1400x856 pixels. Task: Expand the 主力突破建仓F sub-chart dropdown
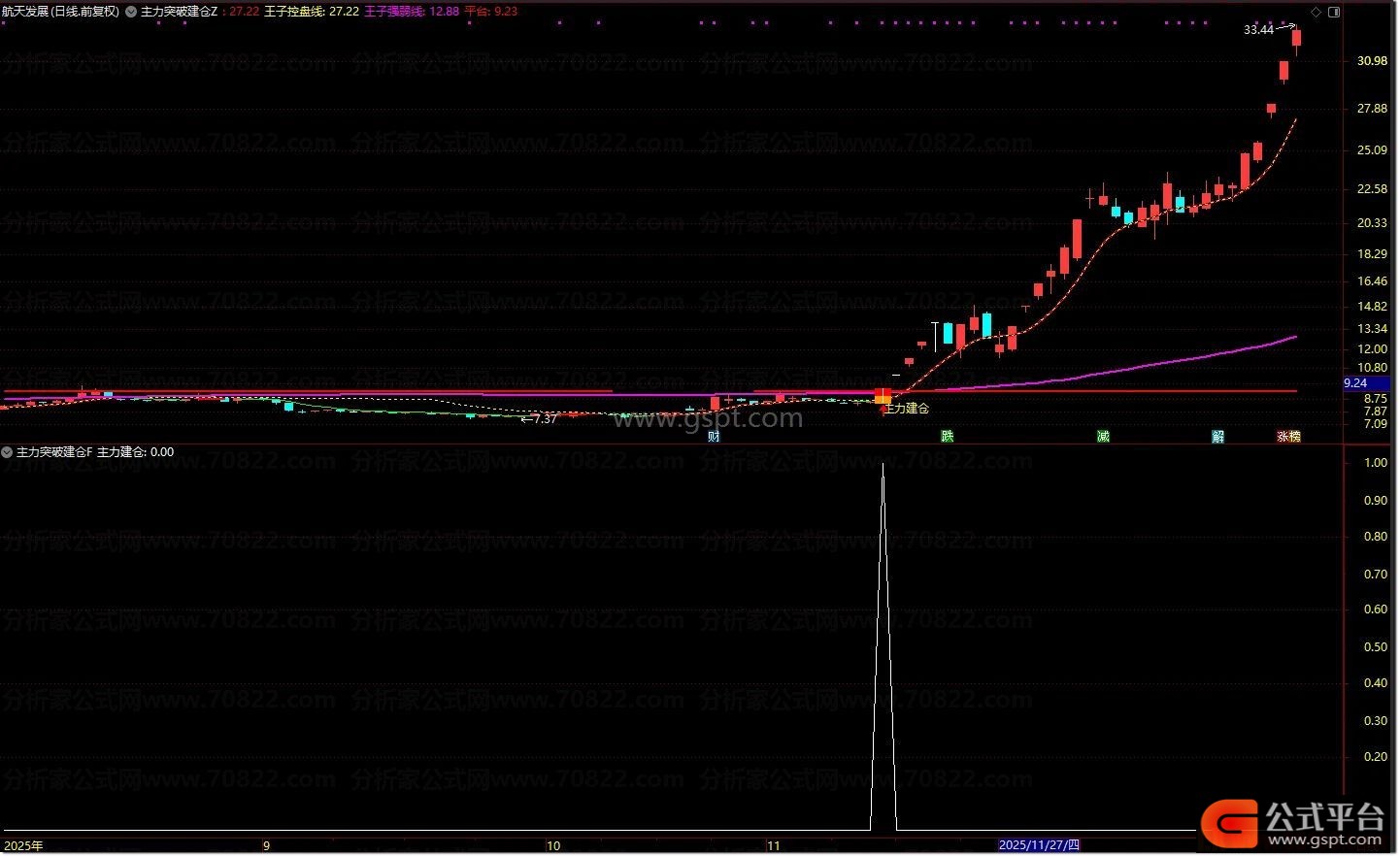click(x=8, y=452)
